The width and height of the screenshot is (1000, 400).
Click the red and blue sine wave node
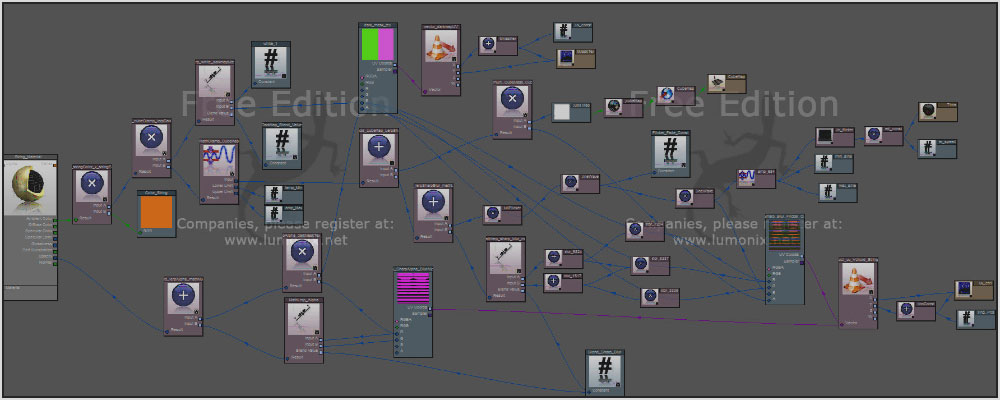pos(220,162)
